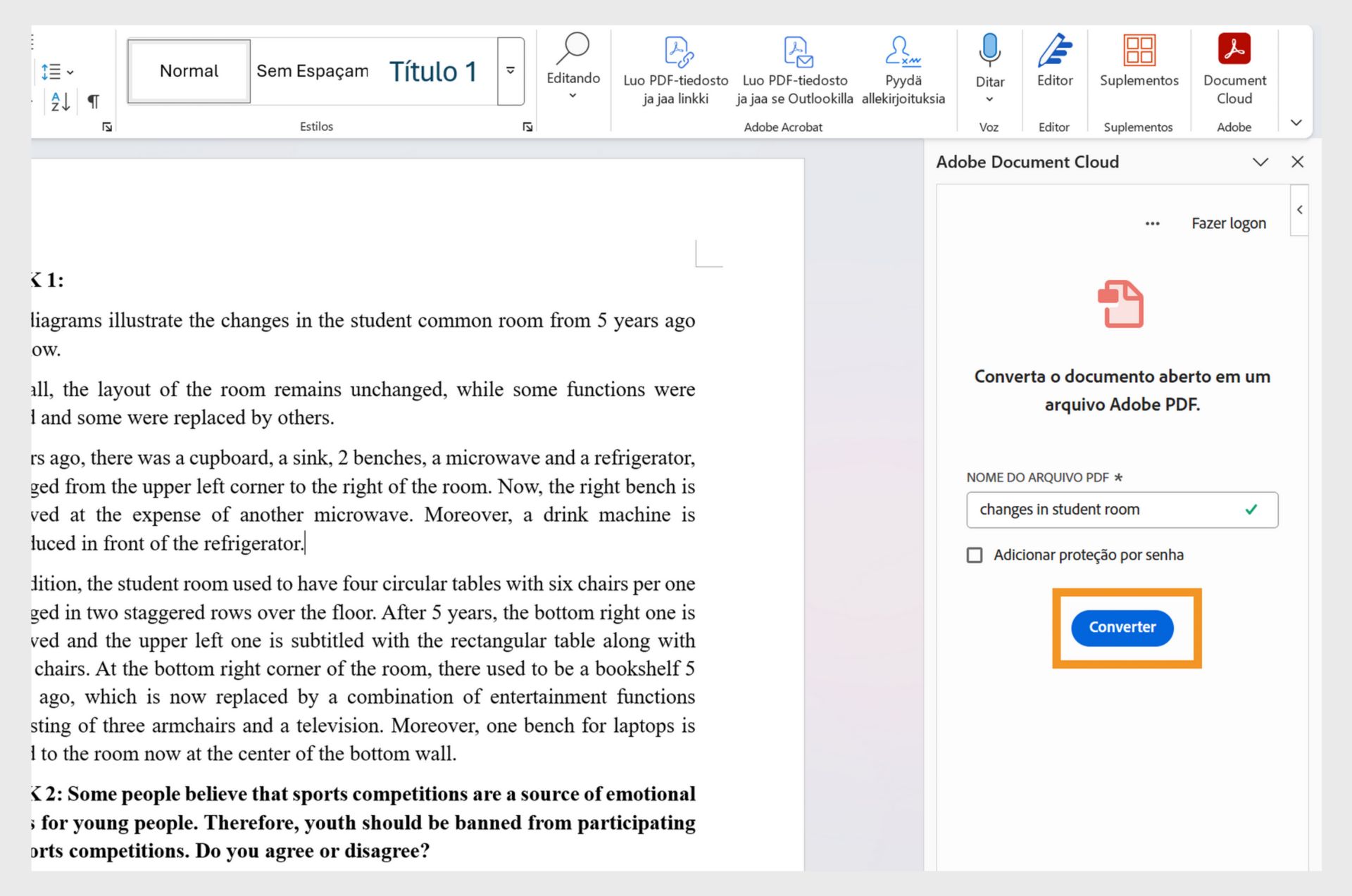Open Adobe Document Cloud from ribbon
Viewport: 1352px width, 896px height.
click(1234, 69)
